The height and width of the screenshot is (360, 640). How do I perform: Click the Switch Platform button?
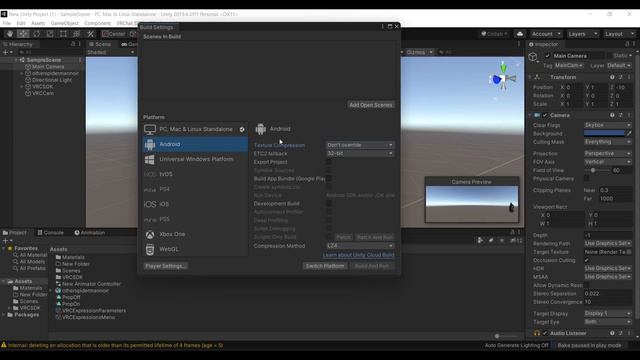(325, 266)
